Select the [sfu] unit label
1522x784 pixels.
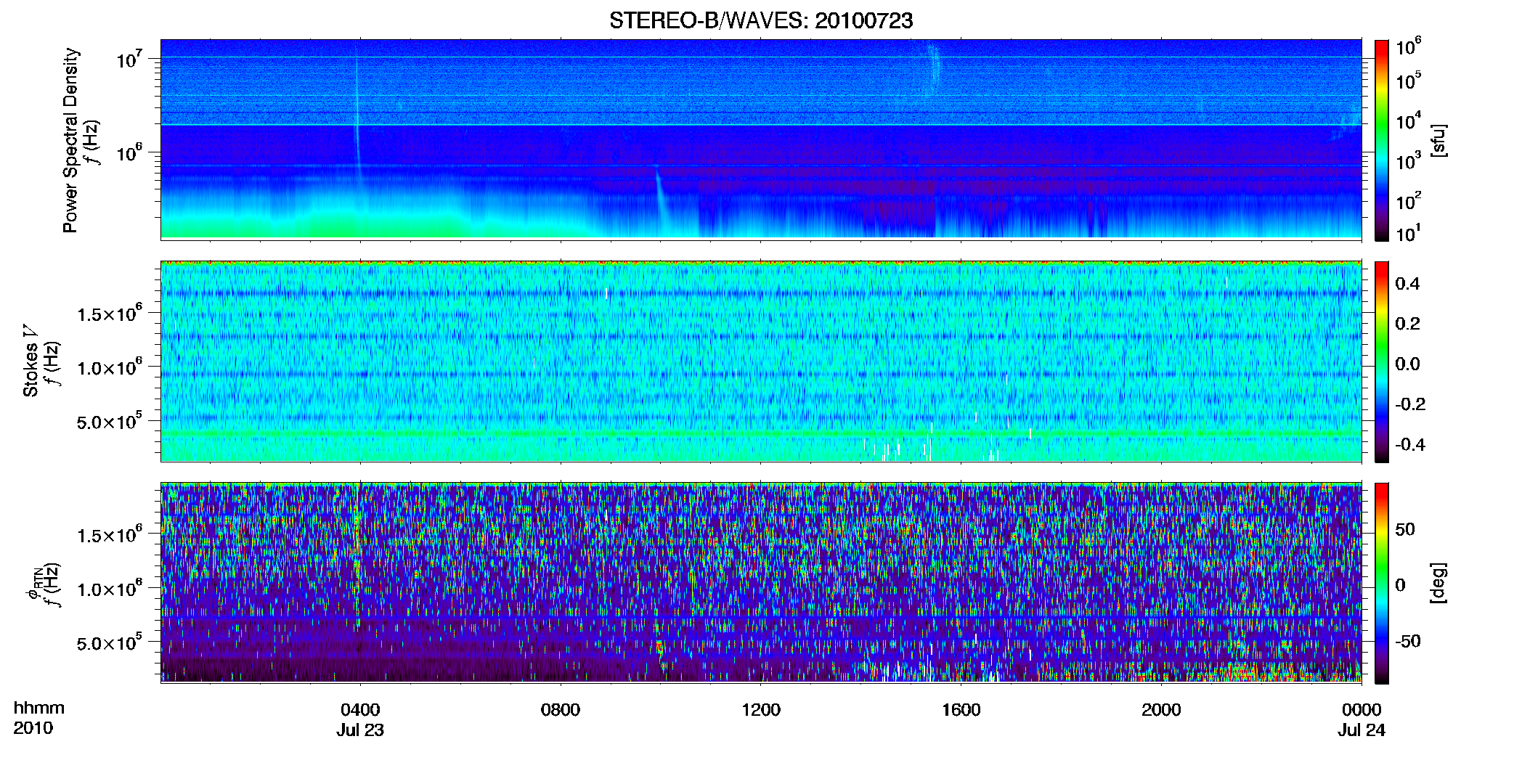coord(1438,140)
